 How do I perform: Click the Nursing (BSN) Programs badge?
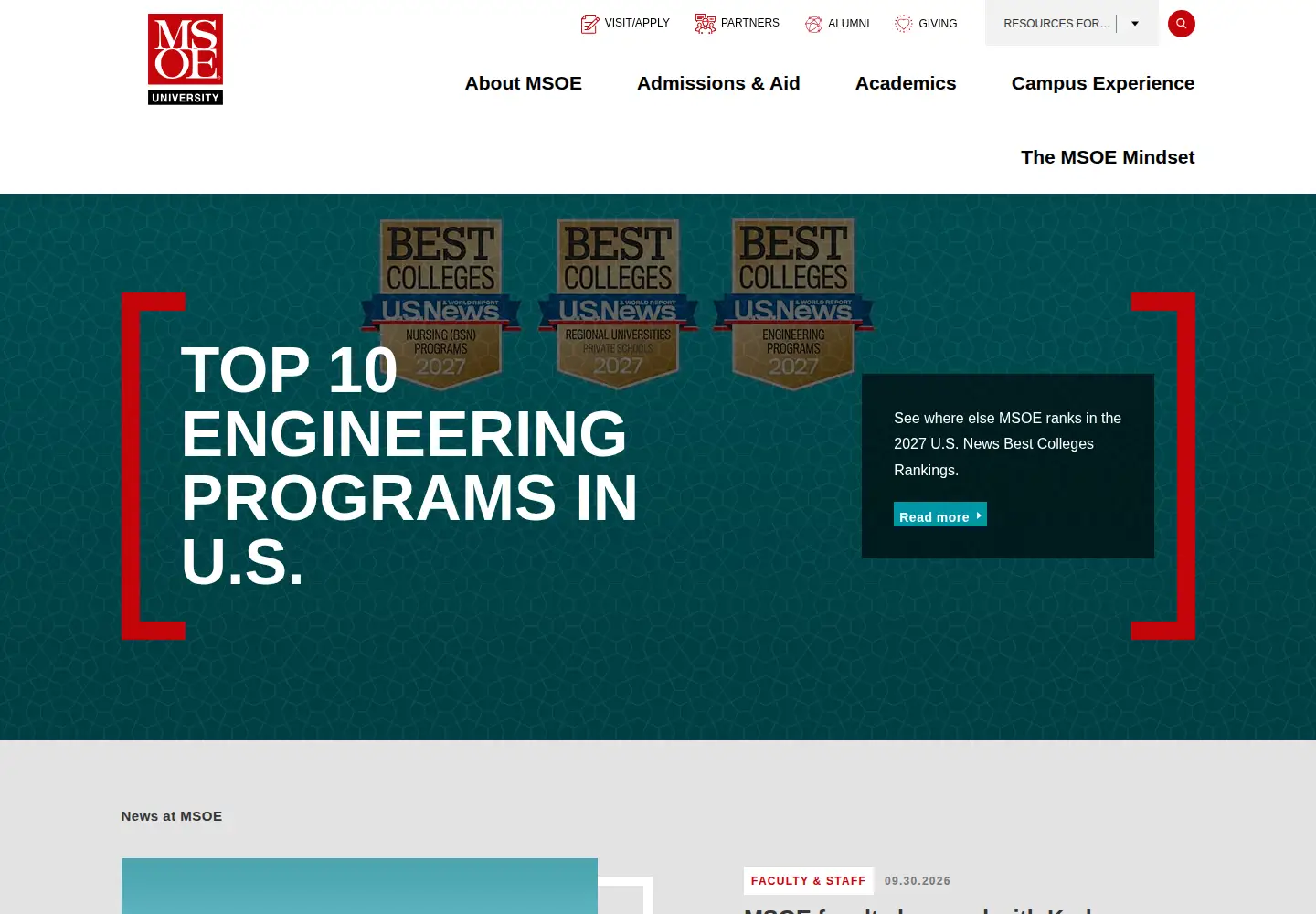[x=440, y=303]
